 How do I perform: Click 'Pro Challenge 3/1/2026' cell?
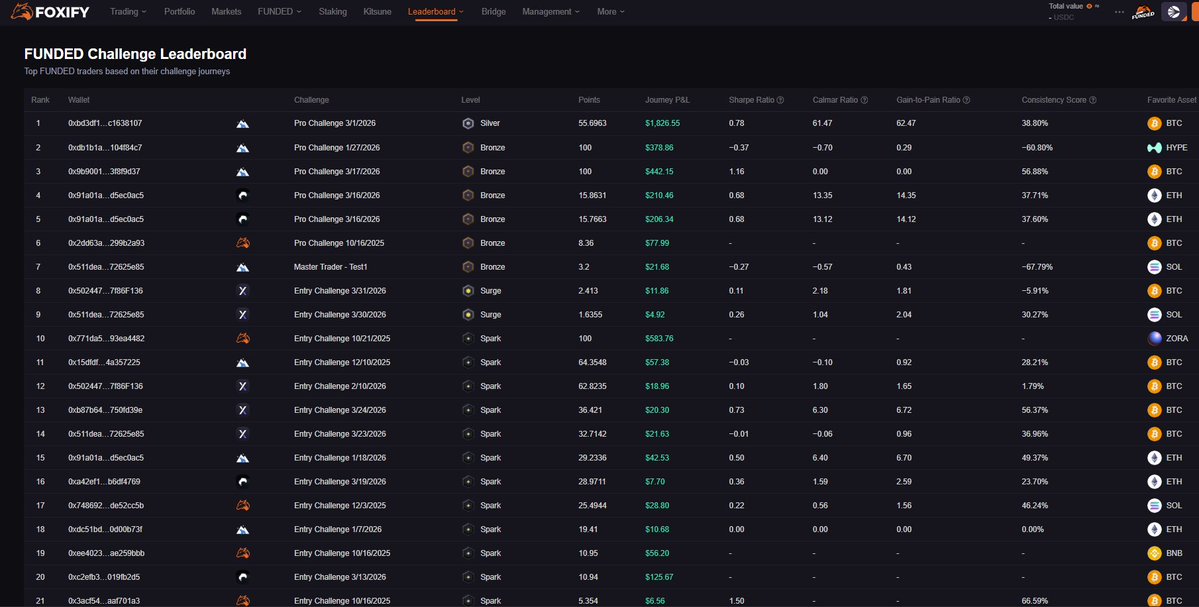[x=335, y=123]
